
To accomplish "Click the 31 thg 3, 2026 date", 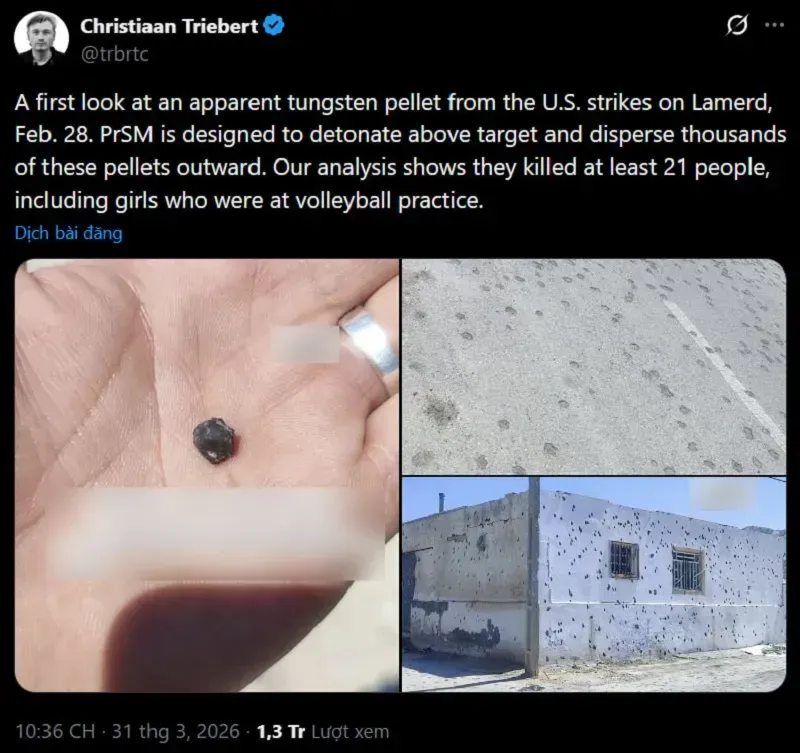I will 176,731.
